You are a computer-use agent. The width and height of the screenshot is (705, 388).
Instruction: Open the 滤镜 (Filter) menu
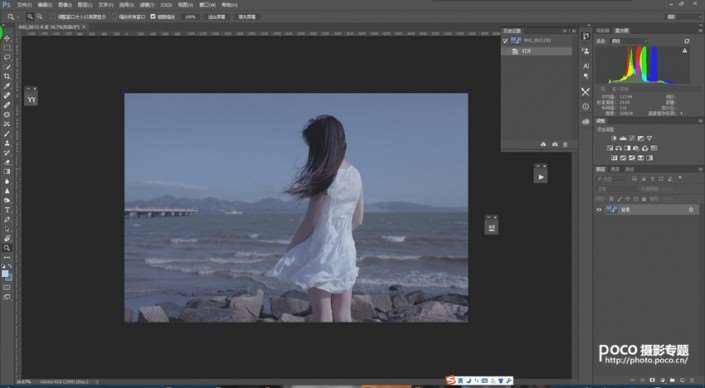pyautogui.click(x=147, y=5)
